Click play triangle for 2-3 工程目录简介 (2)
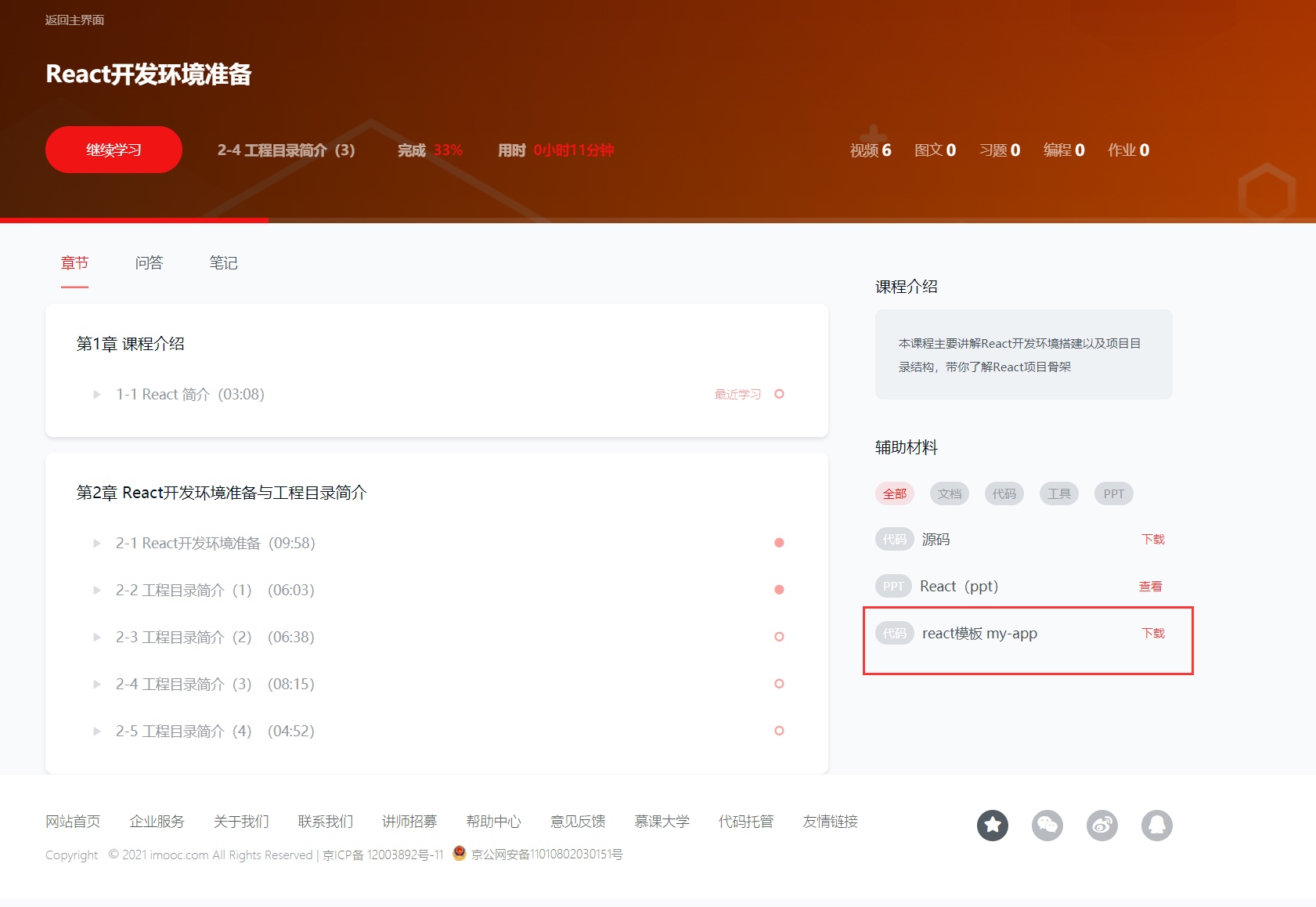The width and height of the screenshot is (1316, 907). pos(97,637)
